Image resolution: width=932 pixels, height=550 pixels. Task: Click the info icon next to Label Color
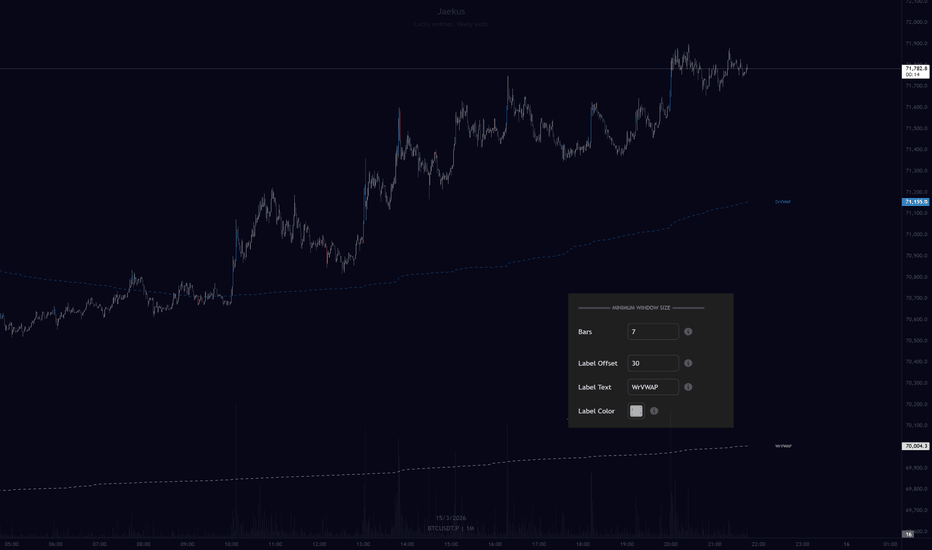[x=654, y=411]
